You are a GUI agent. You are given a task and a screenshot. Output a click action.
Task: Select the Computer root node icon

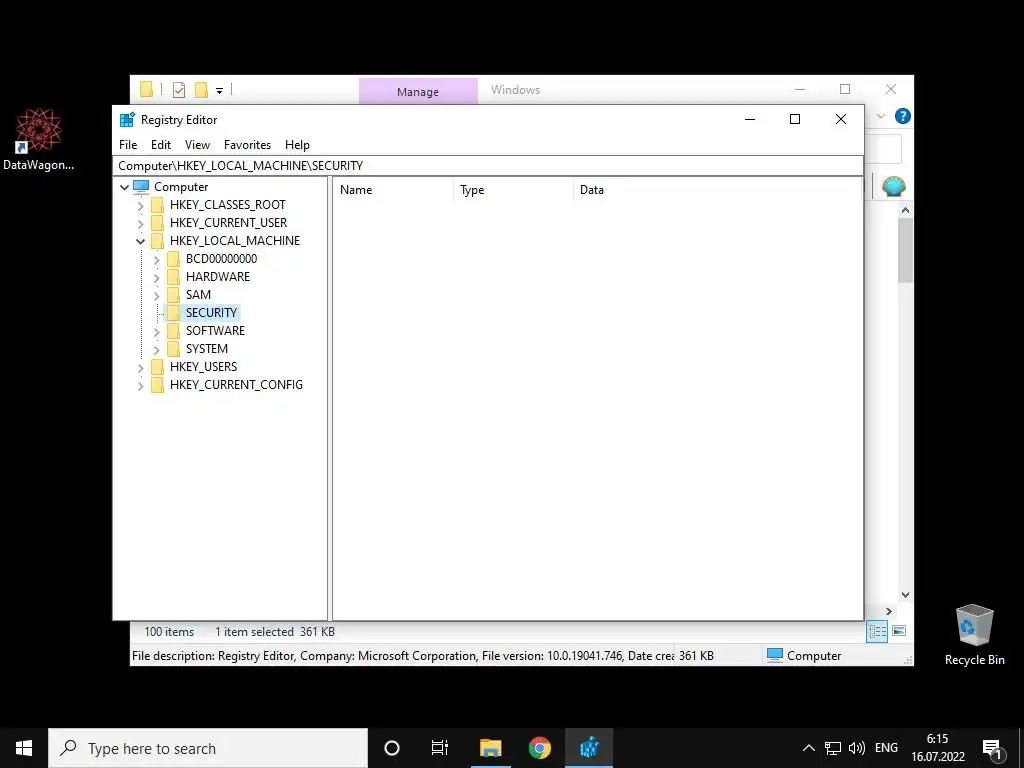pyautogui.click(x=141, y=187)
